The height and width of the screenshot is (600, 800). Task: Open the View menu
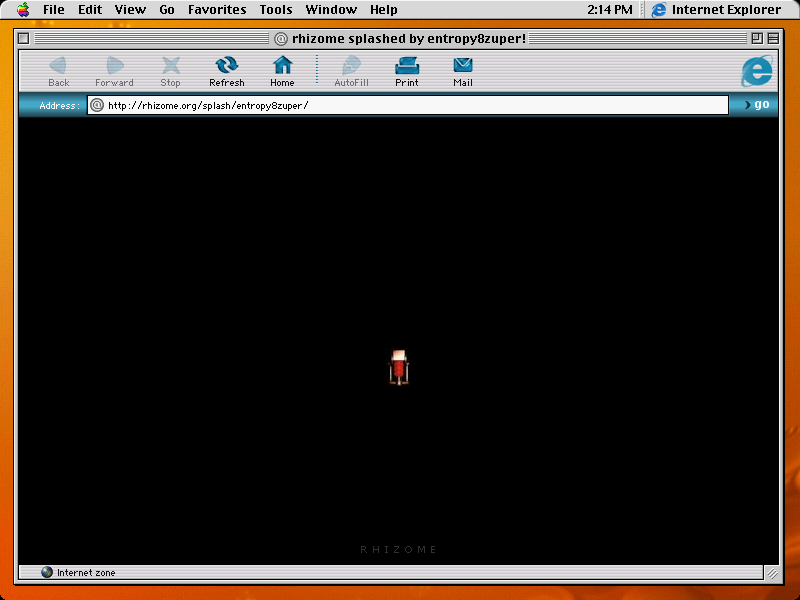pyautogui.click(x=130, y=9)
